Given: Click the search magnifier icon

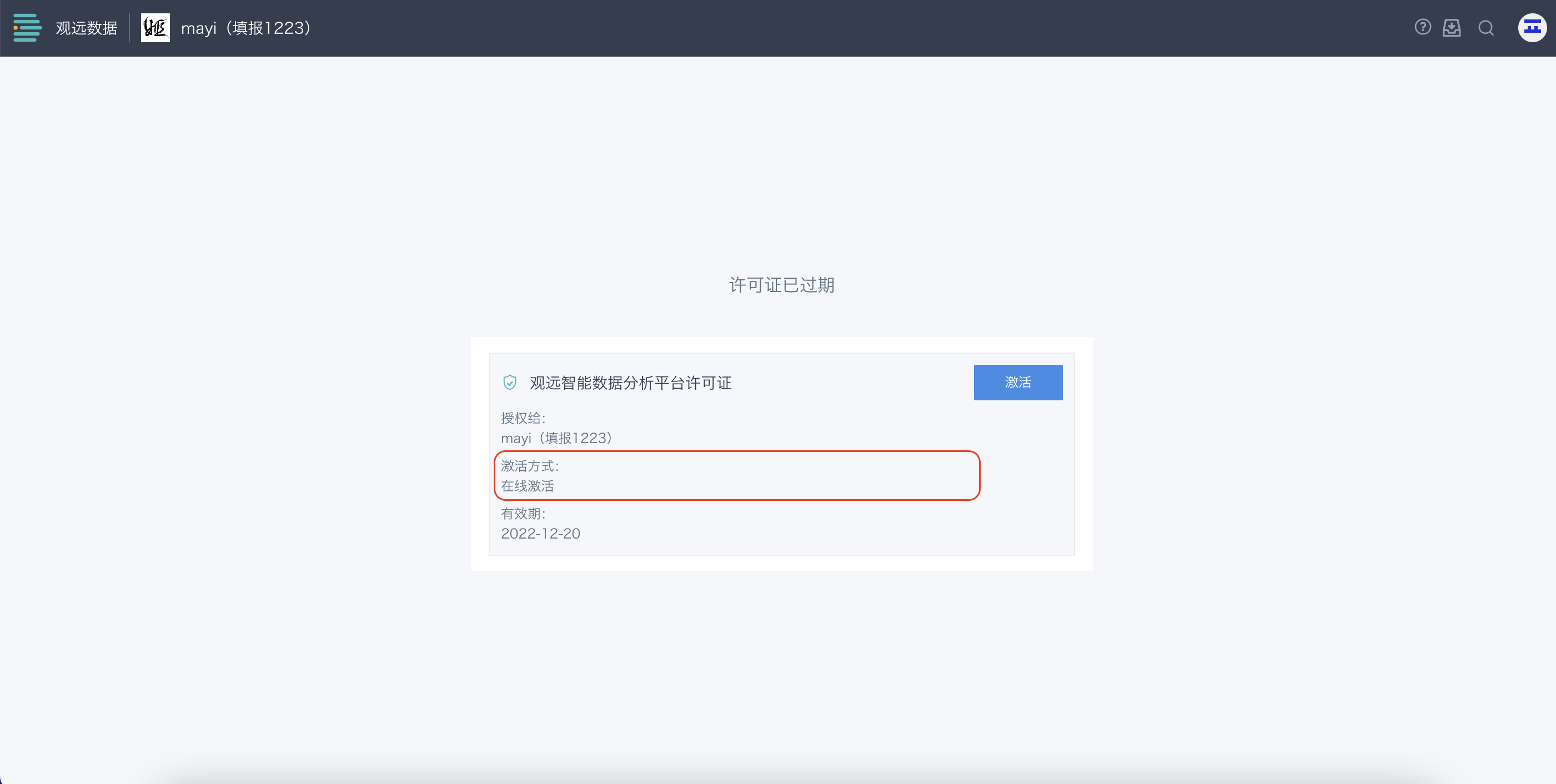Looking at the screenshot, I should coord(1486,28).
